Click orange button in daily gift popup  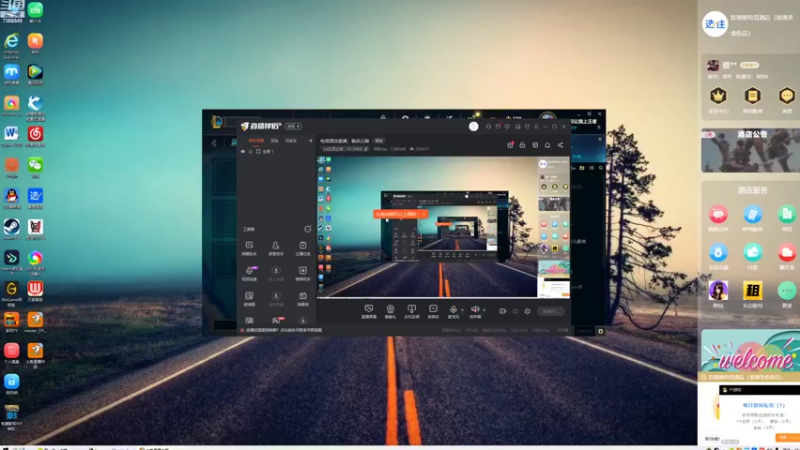787,438
